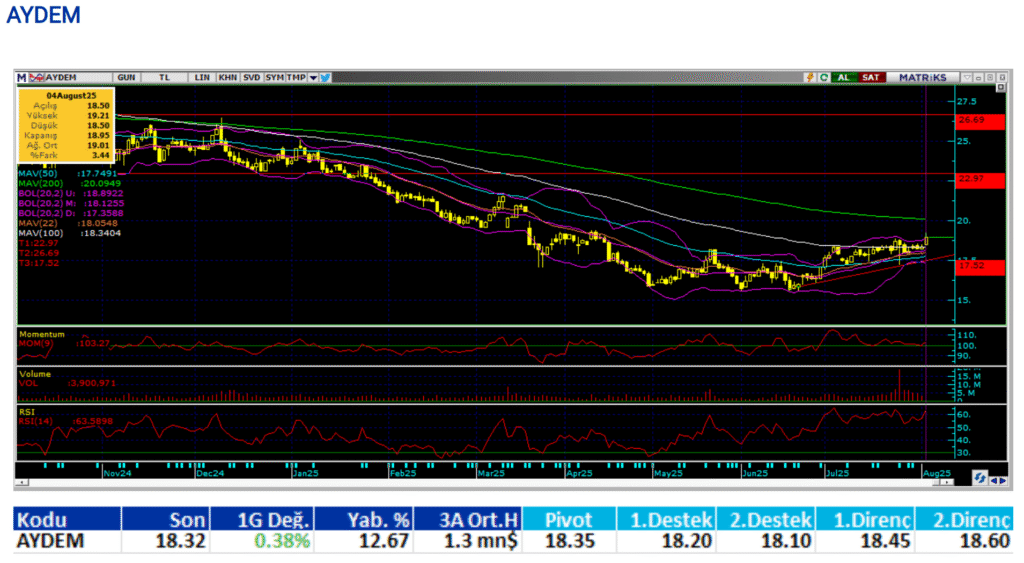Click the Aug25 timeline label
1024x563 pixels.
pyautogui.click(x=936, y=474)
